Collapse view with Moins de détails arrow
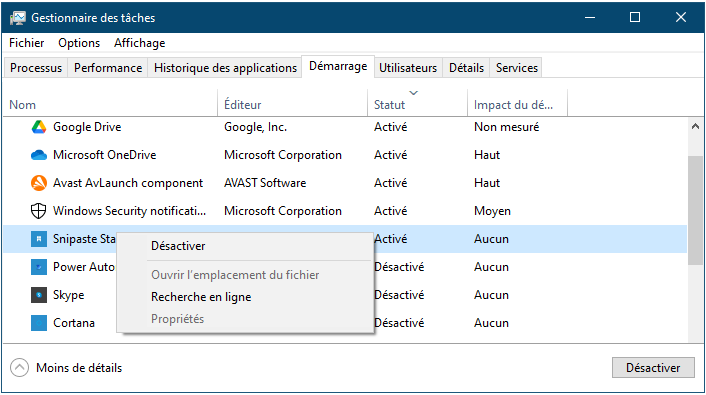This screenshot has height=395, width=706. click(19, 368)
